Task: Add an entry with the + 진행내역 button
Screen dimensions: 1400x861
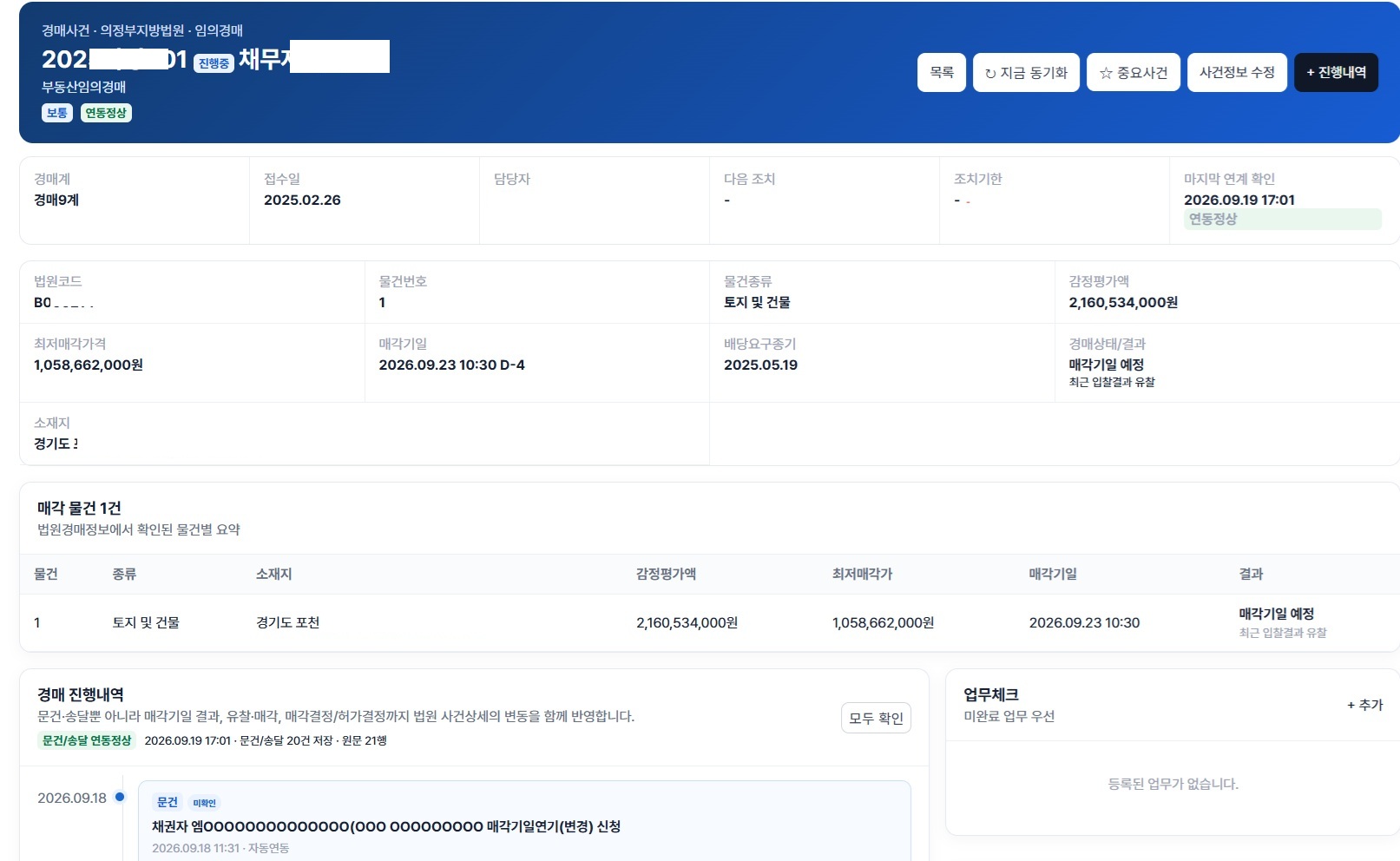Action: (x=1336, y=73)
